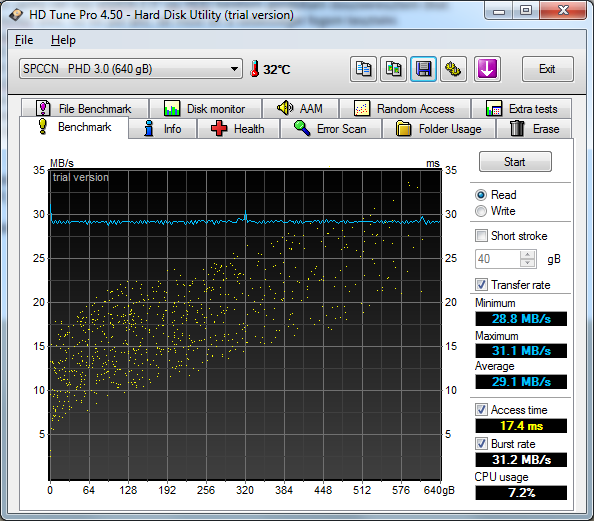Screen dimensions: 594x521
Task: Open the options gear icon
Action: 453,69
